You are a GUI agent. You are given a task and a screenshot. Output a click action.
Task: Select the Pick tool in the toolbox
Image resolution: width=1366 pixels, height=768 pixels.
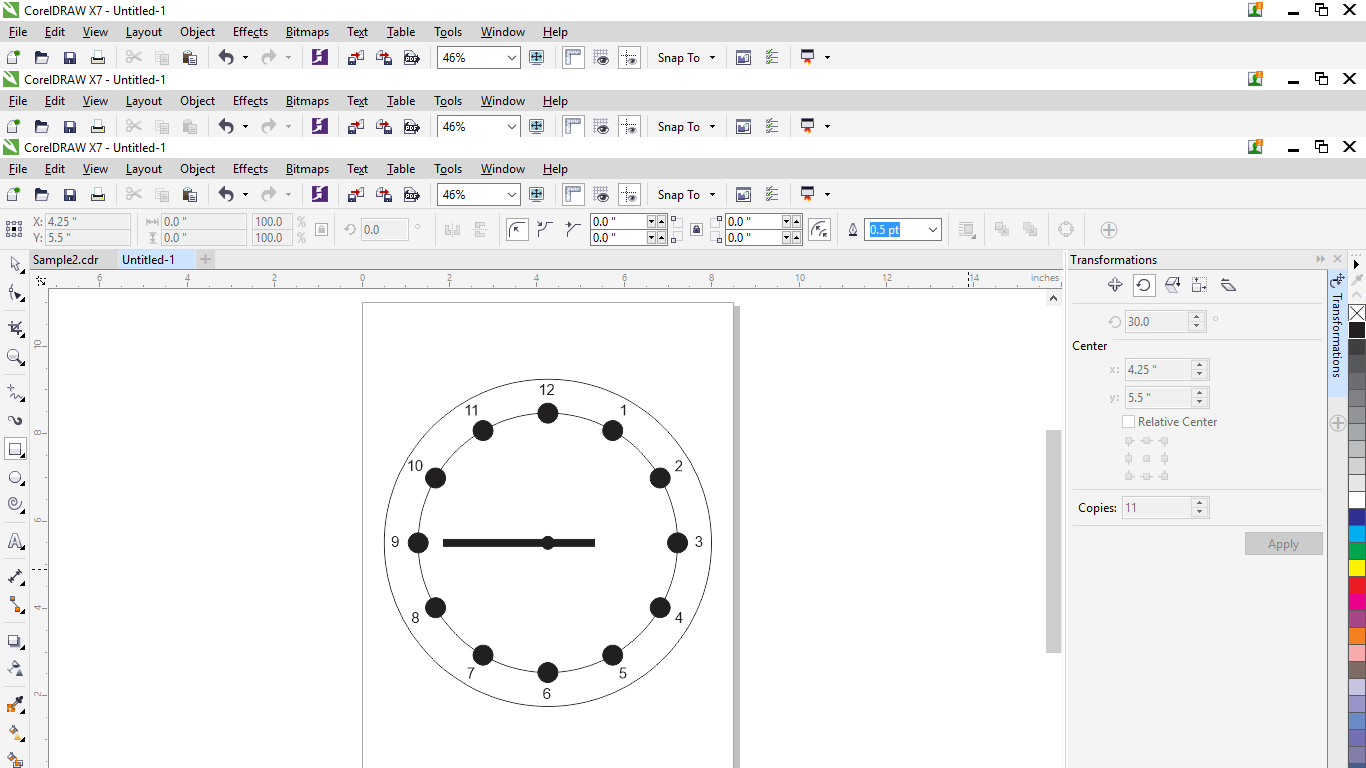15,264
